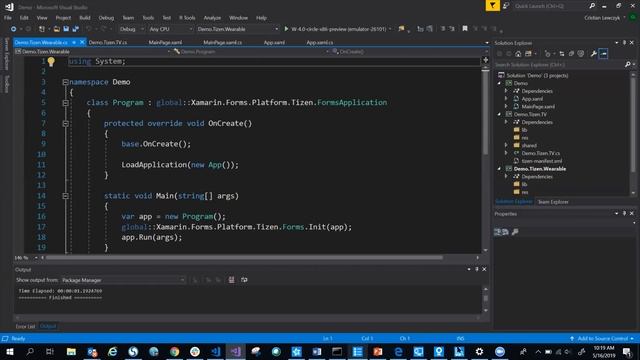Screen dimensions: 640x360
Task: Collapse the Main method code block
Action: 65,196
